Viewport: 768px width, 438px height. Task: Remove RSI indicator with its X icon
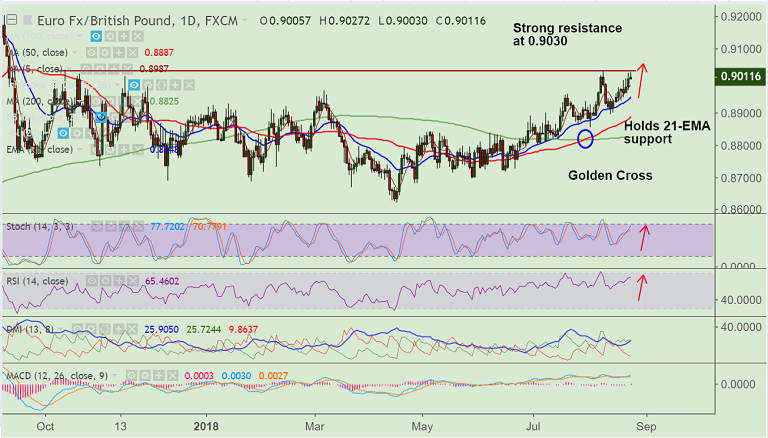tap(132, 281)
